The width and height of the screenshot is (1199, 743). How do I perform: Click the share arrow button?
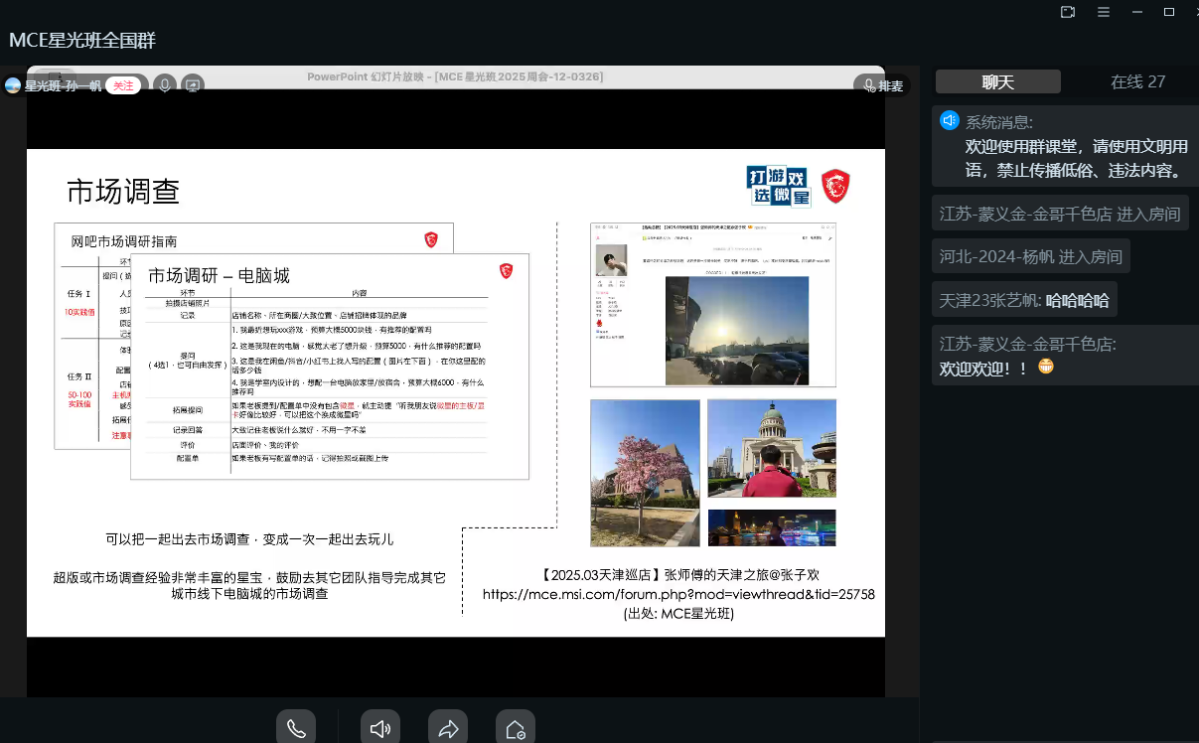448,728
